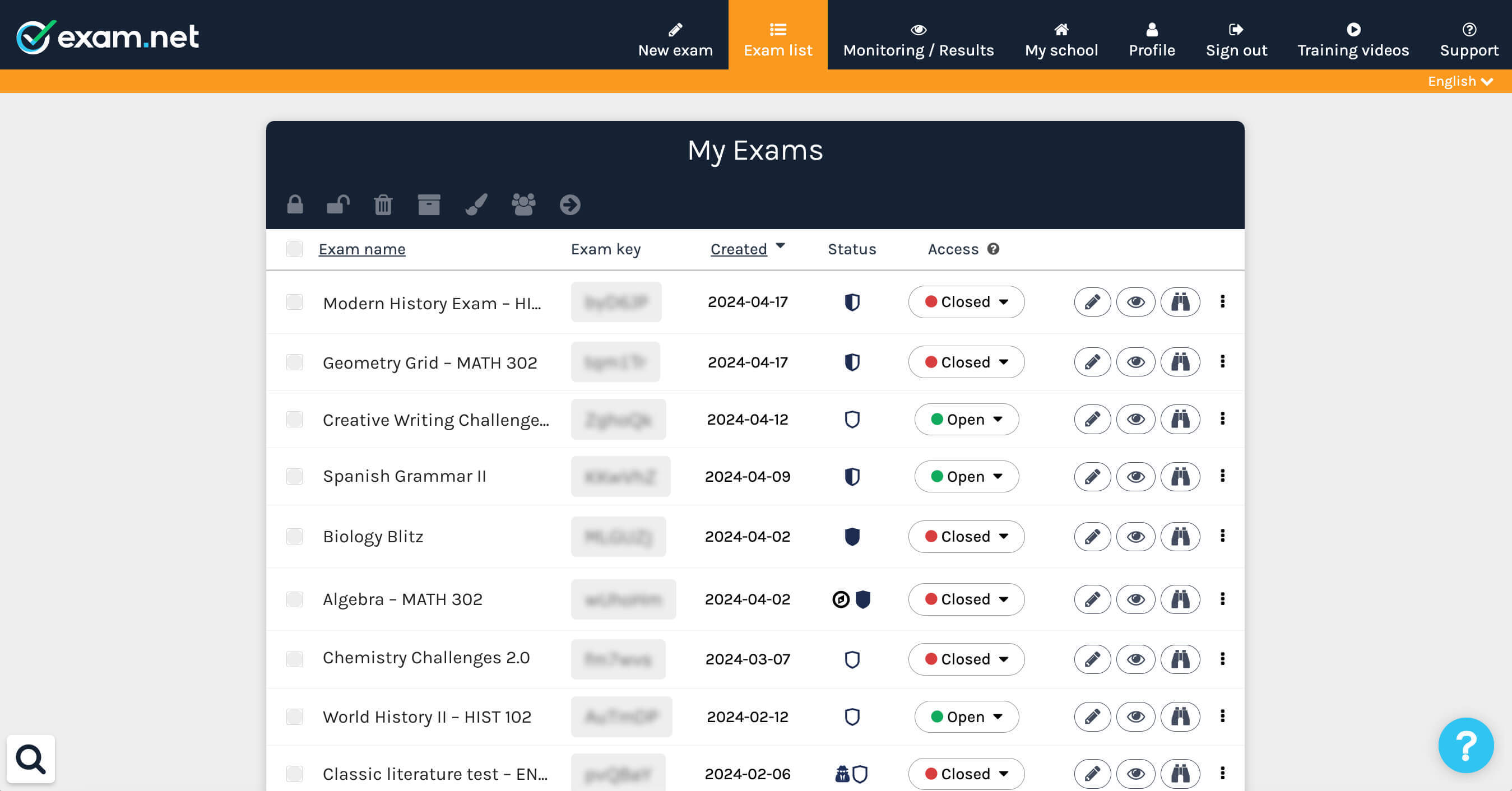Open the archive icon in the toolbar

[429, 205]
